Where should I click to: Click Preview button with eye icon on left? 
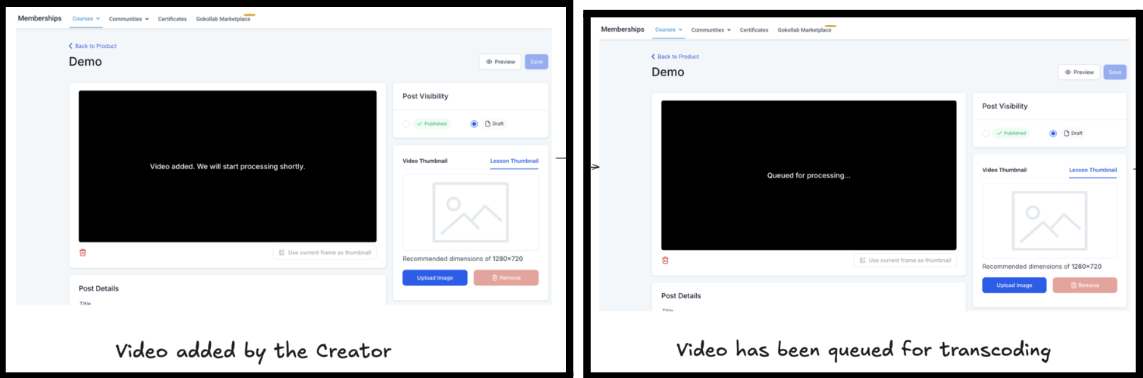click(x=500, y=62)
